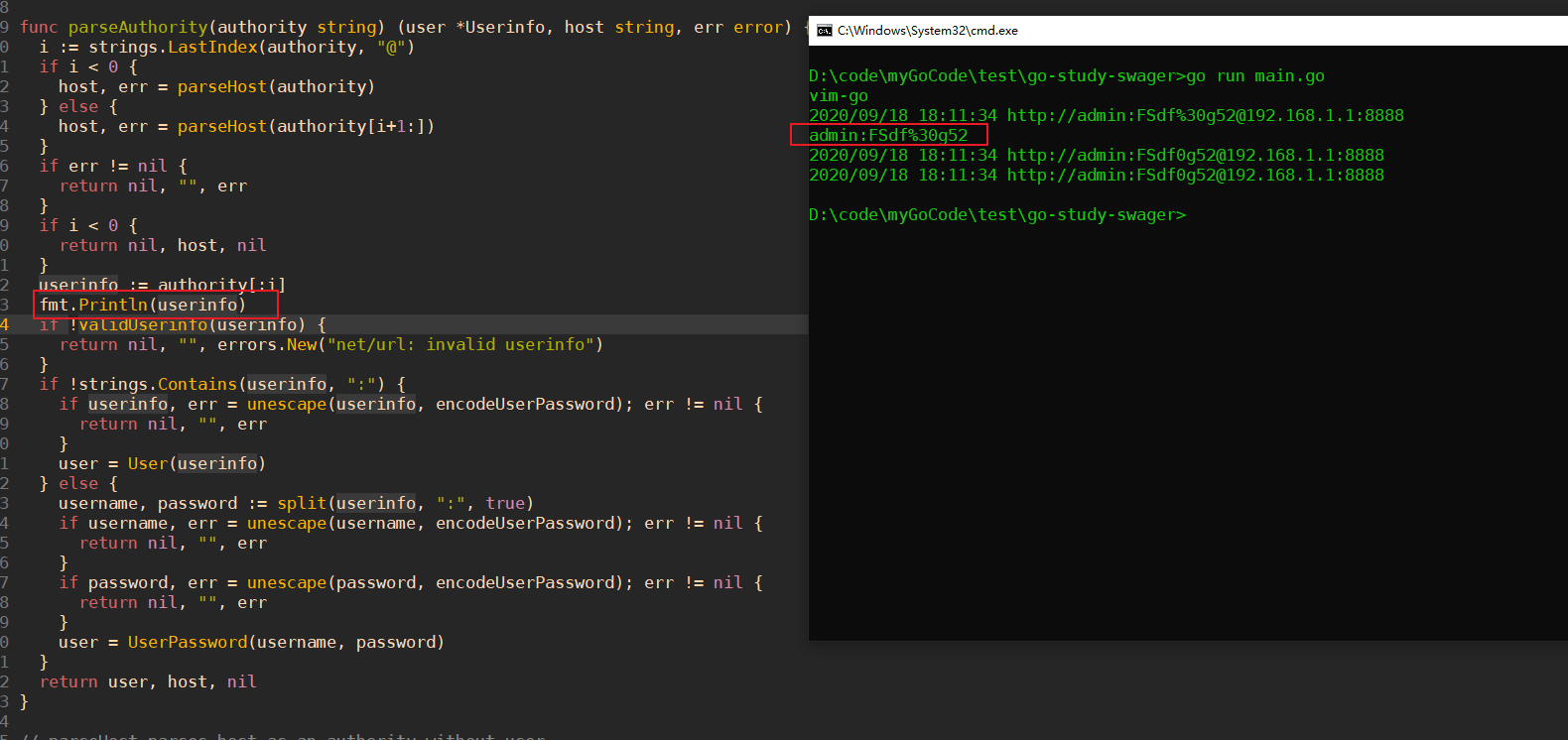Screen dimensions: 1568x740
Task: Click the split(userinfo, ":", true) line
Action: click(x=297, y=503)
